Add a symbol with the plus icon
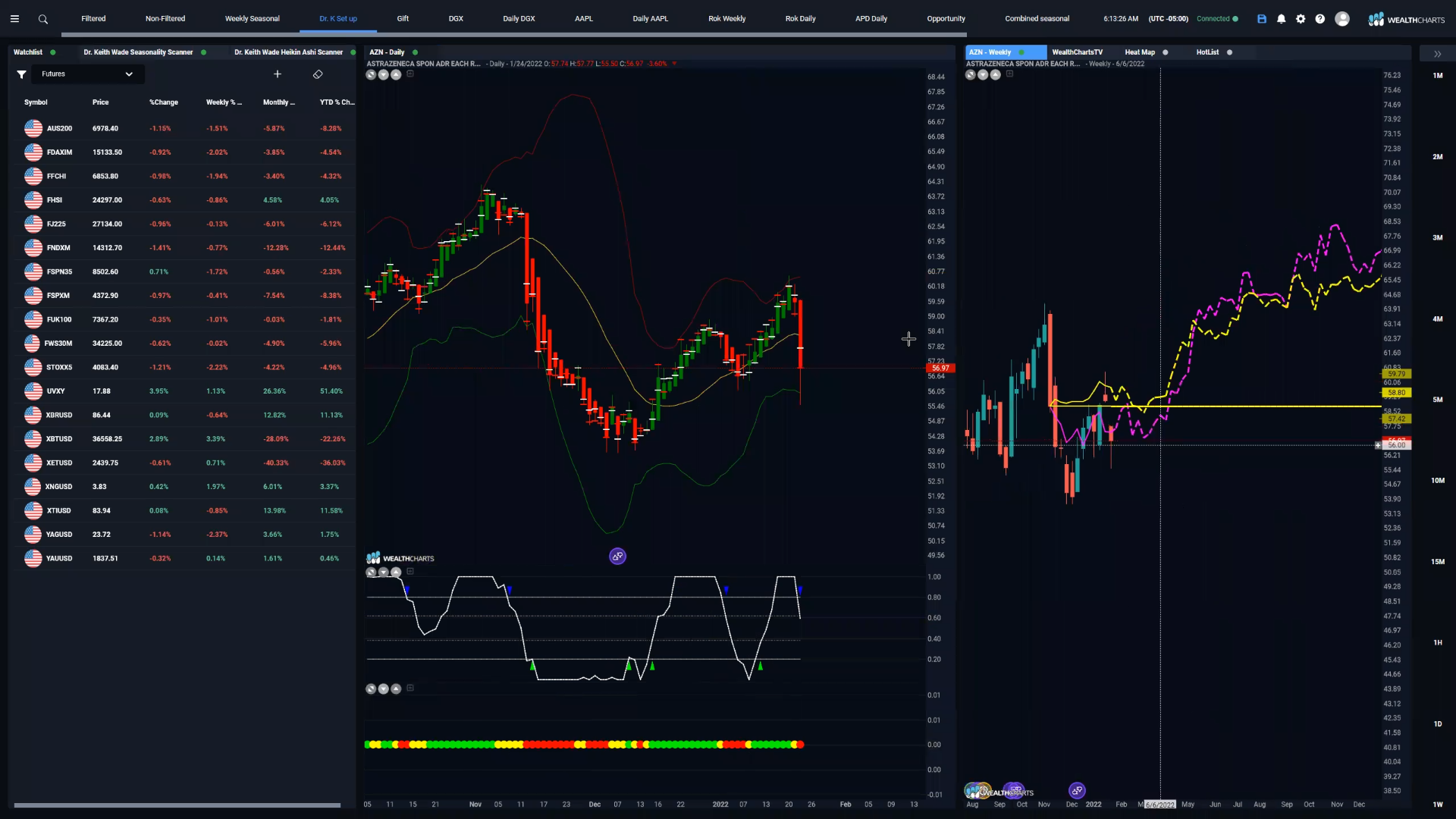 [278, 74]
